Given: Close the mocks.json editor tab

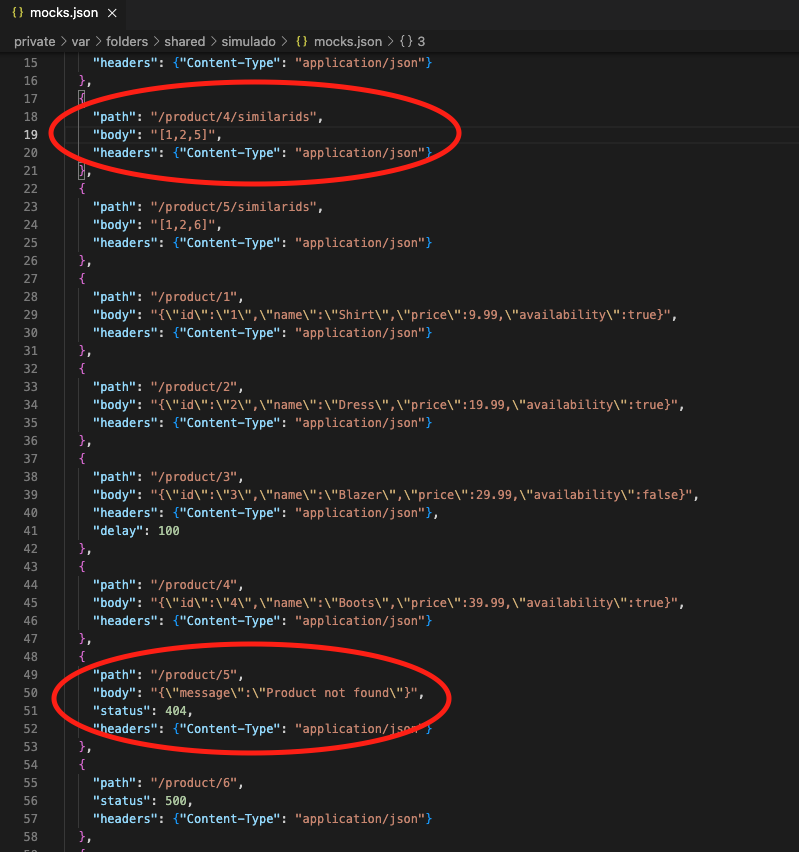Looking at the screenshot, I should [x=111, y=14].
